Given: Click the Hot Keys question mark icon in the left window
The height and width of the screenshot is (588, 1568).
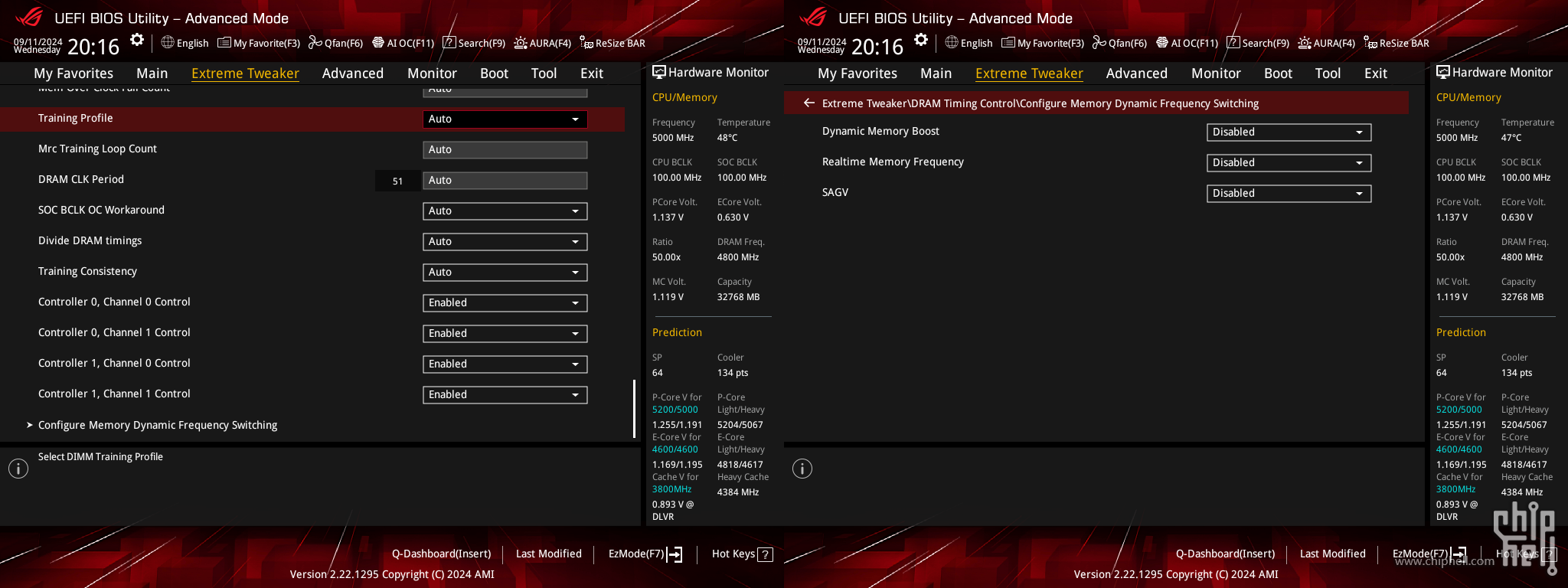Looking at the screenshot, I should pos(765,554).
